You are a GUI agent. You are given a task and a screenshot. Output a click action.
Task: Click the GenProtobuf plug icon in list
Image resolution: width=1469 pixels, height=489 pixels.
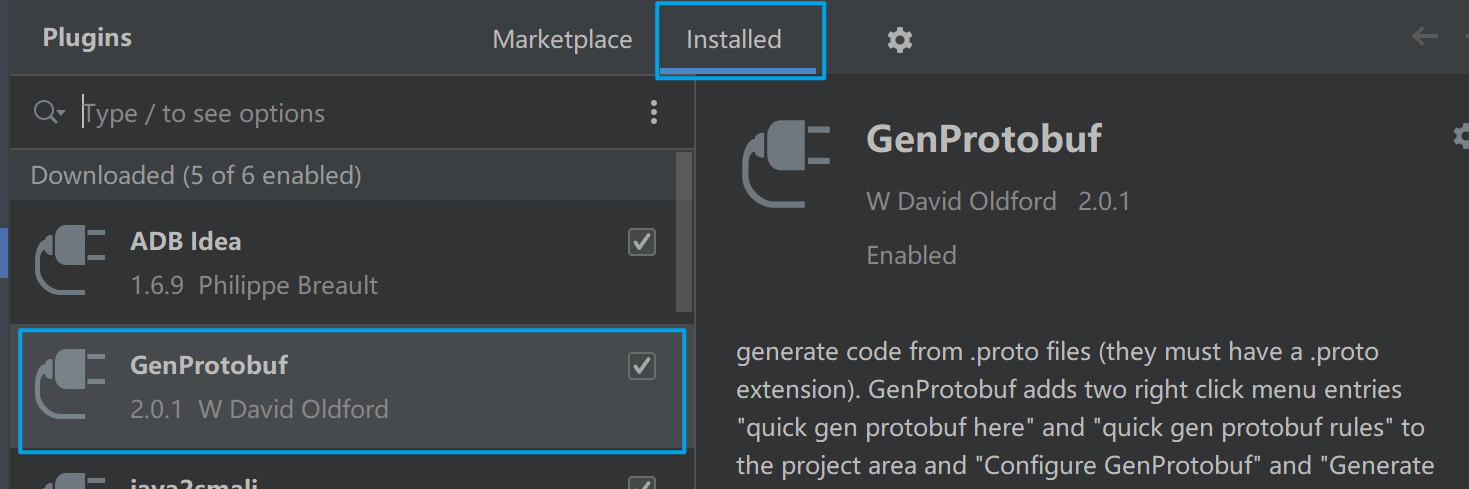pos(70,385)
